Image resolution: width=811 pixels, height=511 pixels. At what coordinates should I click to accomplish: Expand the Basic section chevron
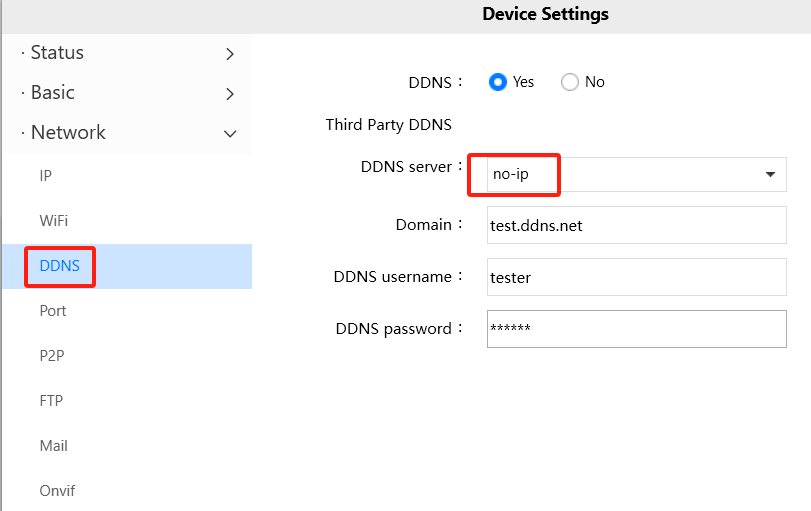click(x=230, y=94)
